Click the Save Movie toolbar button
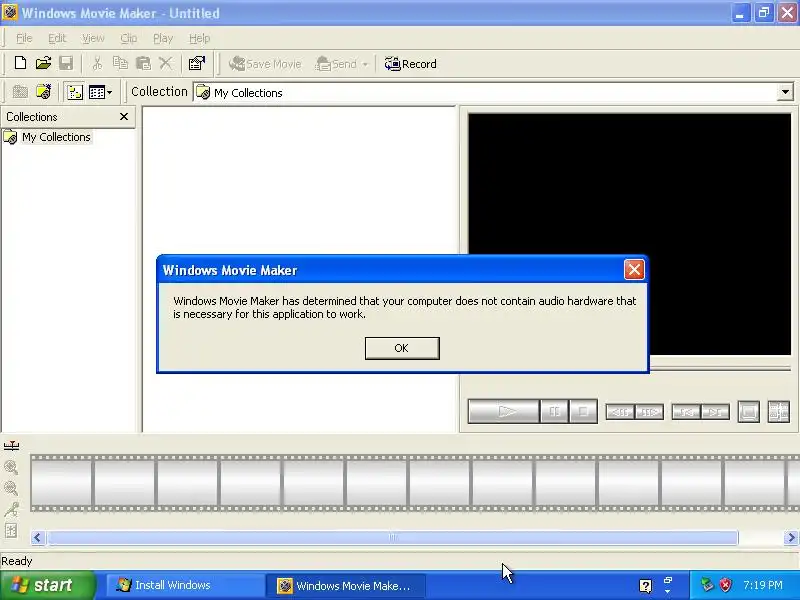Viewport: 800px width, 600px height. click(265, 64)
